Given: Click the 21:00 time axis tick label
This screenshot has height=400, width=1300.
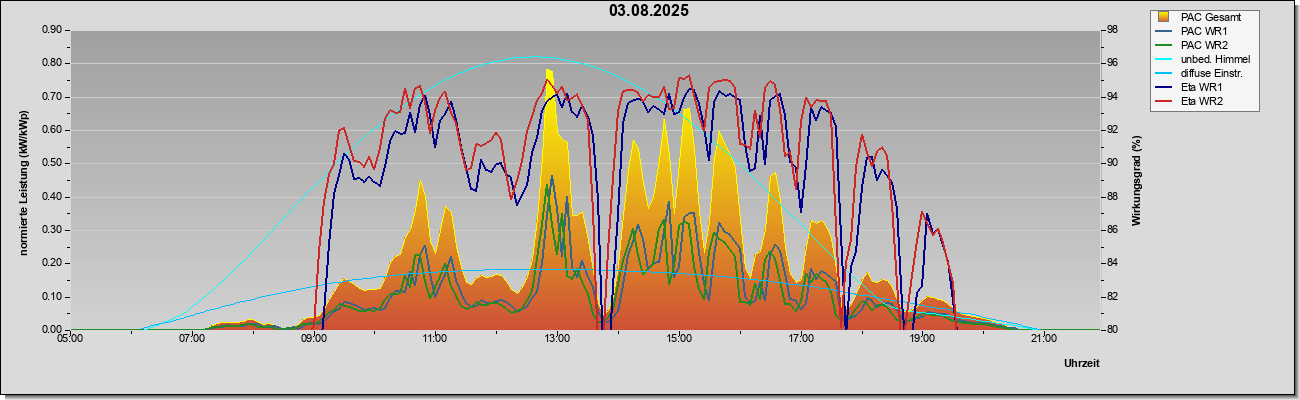Looking at the screenshot, I should (1043, 339).
